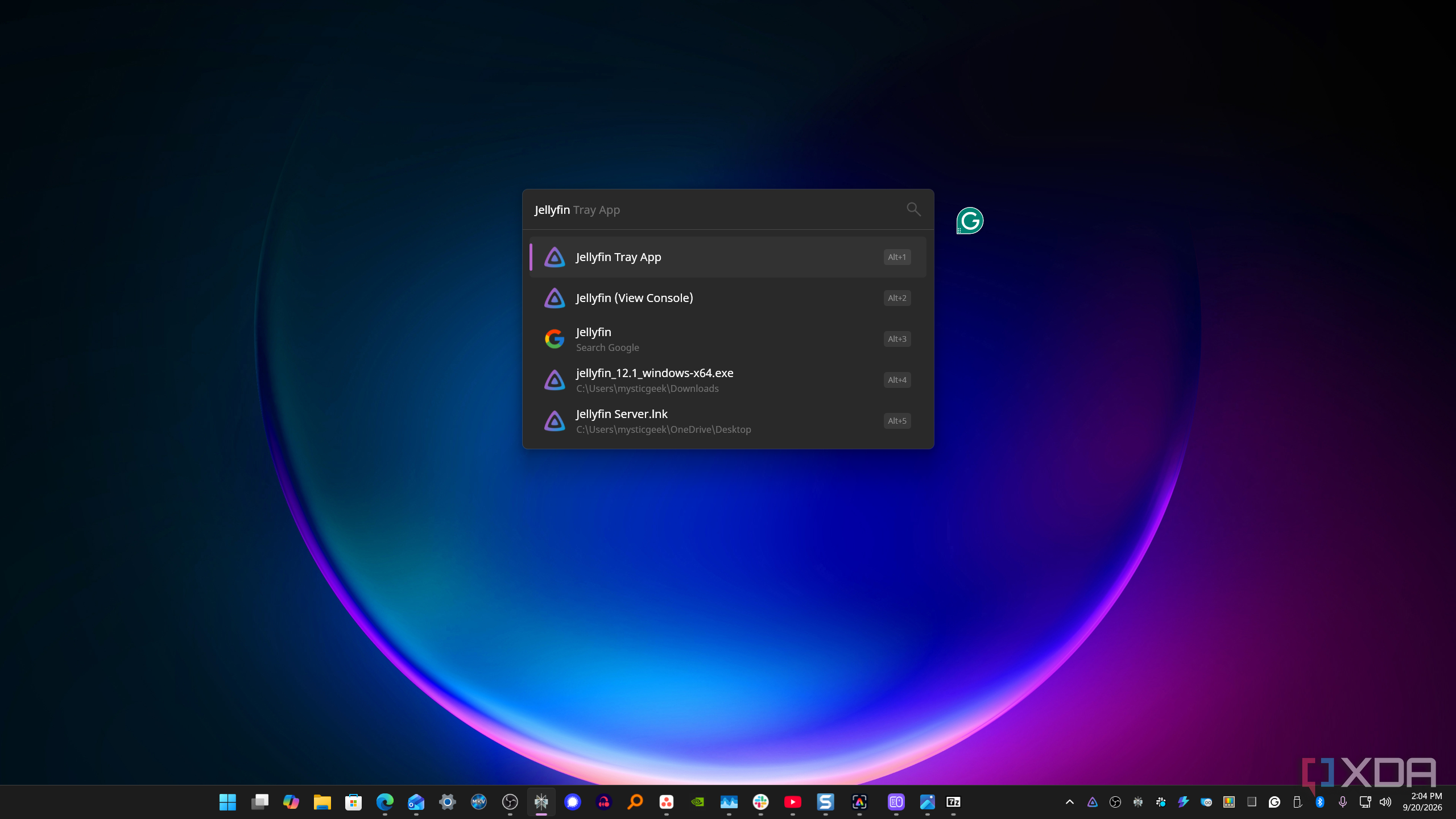Open Photos app from the taskbar
1456x819 pixels.
(928, 802)
